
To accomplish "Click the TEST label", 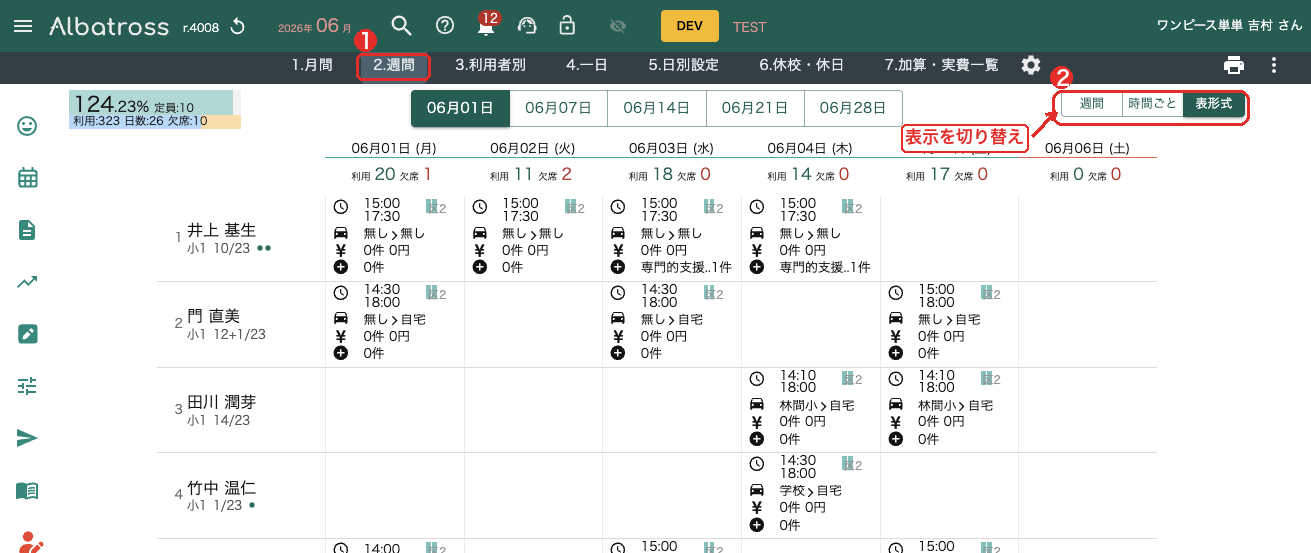I will coord(750,26).
